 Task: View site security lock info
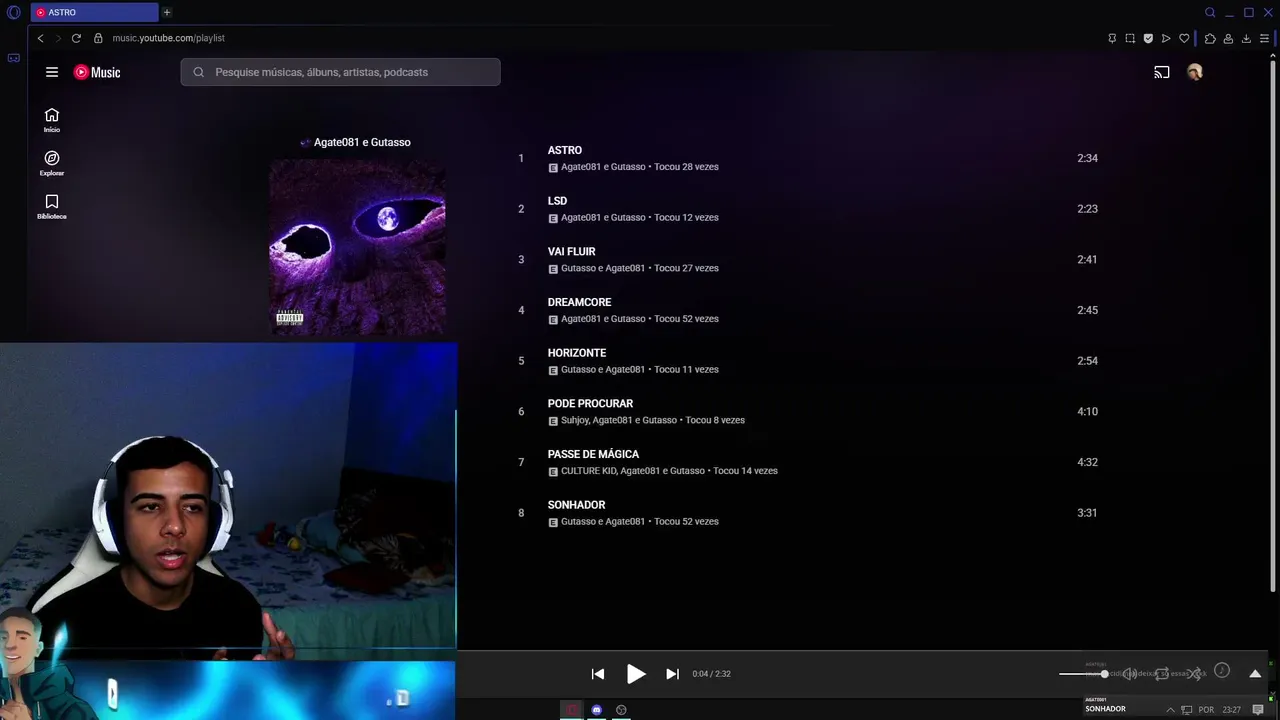coord(98,38)
